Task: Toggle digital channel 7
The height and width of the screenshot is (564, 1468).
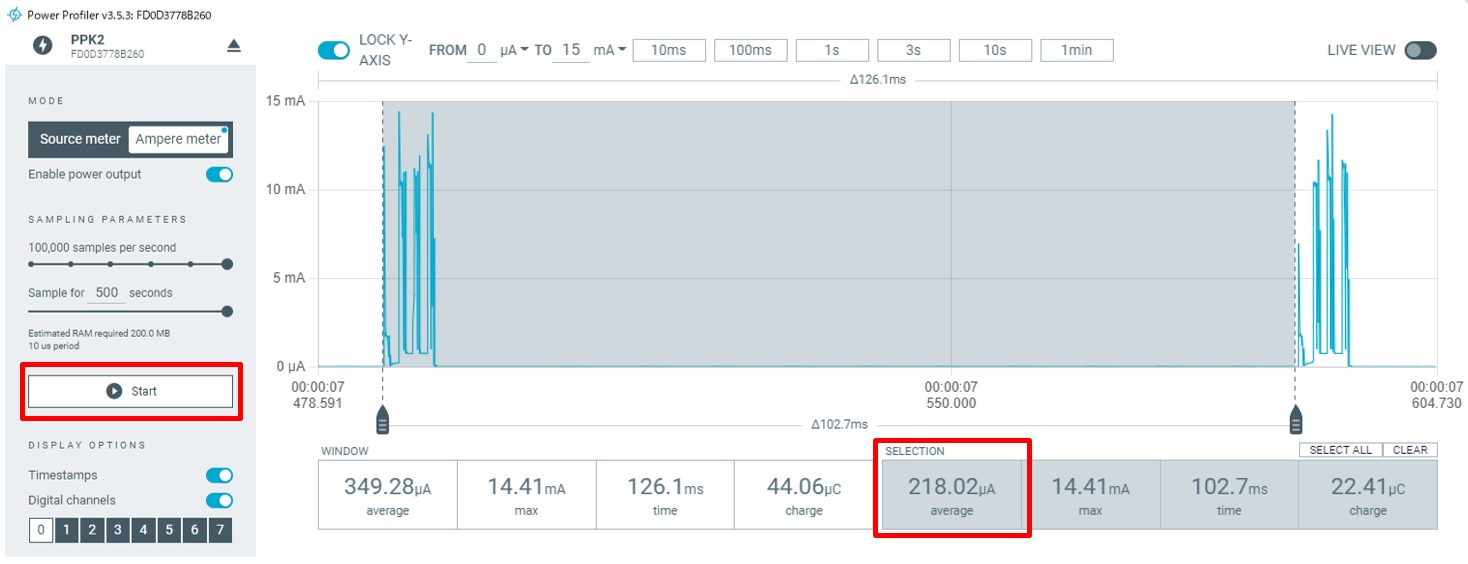Action: pyautogui.click(x=220, y=530)
